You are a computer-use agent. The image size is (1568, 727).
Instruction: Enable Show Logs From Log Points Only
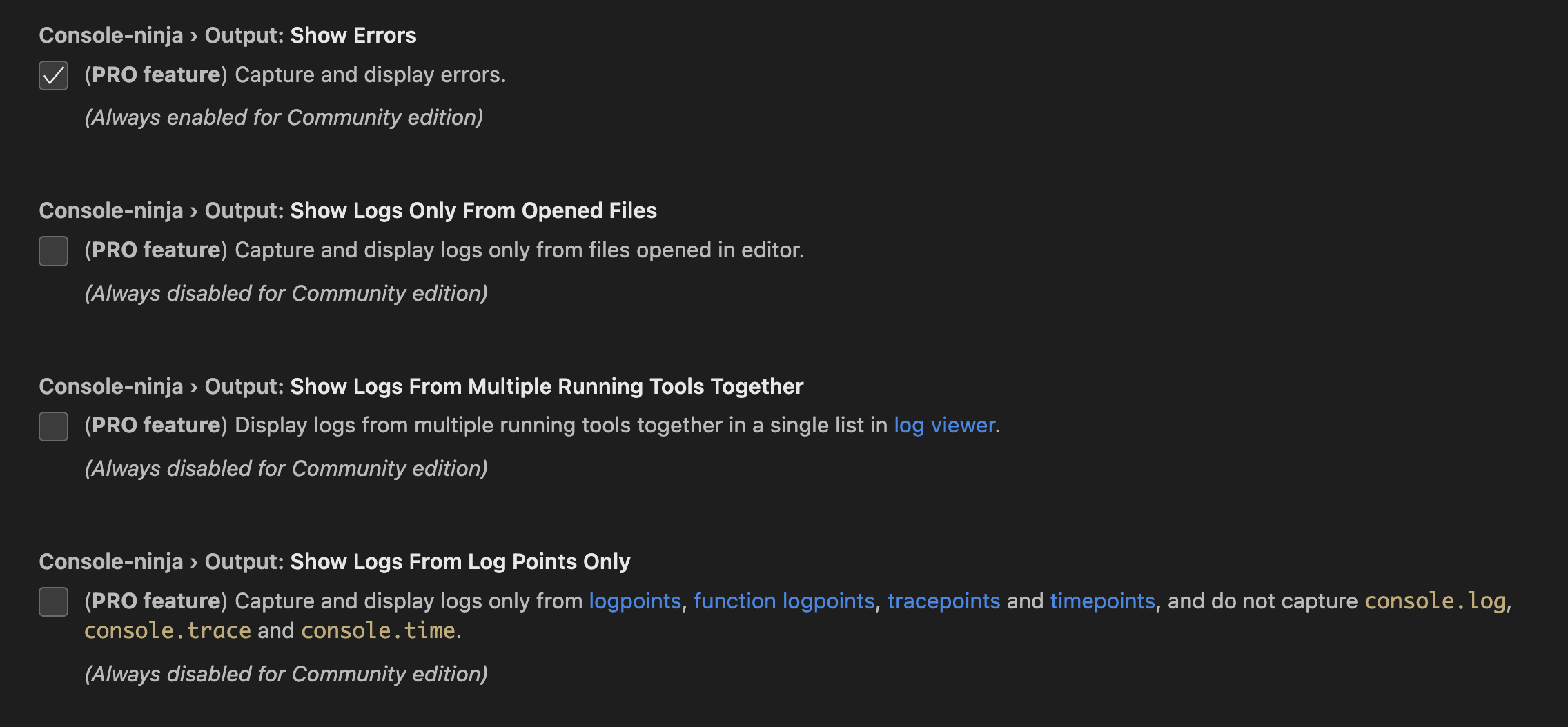[53, 601]
